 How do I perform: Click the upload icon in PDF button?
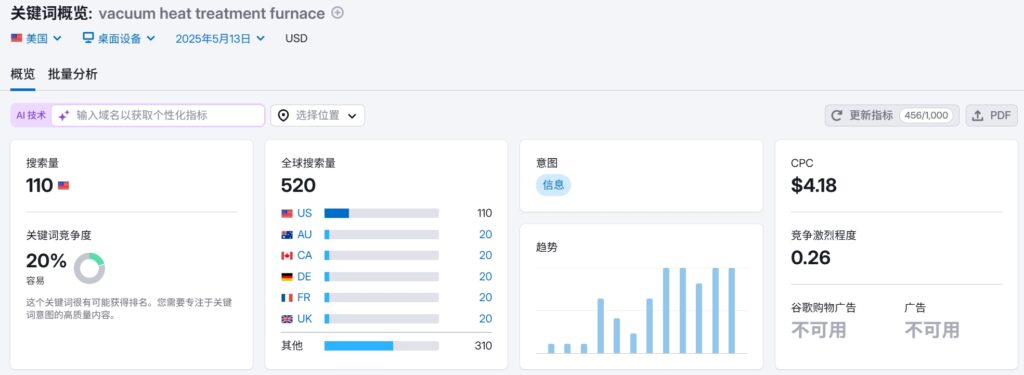[978, 116]
